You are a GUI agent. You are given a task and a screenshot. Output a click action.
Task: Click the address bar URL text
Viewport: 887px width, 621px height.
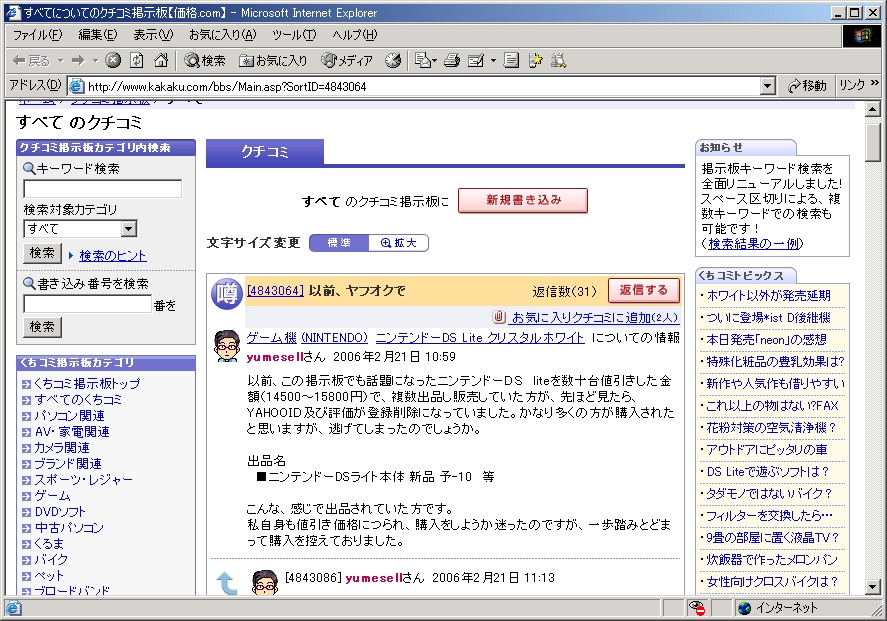coord(227,87)
